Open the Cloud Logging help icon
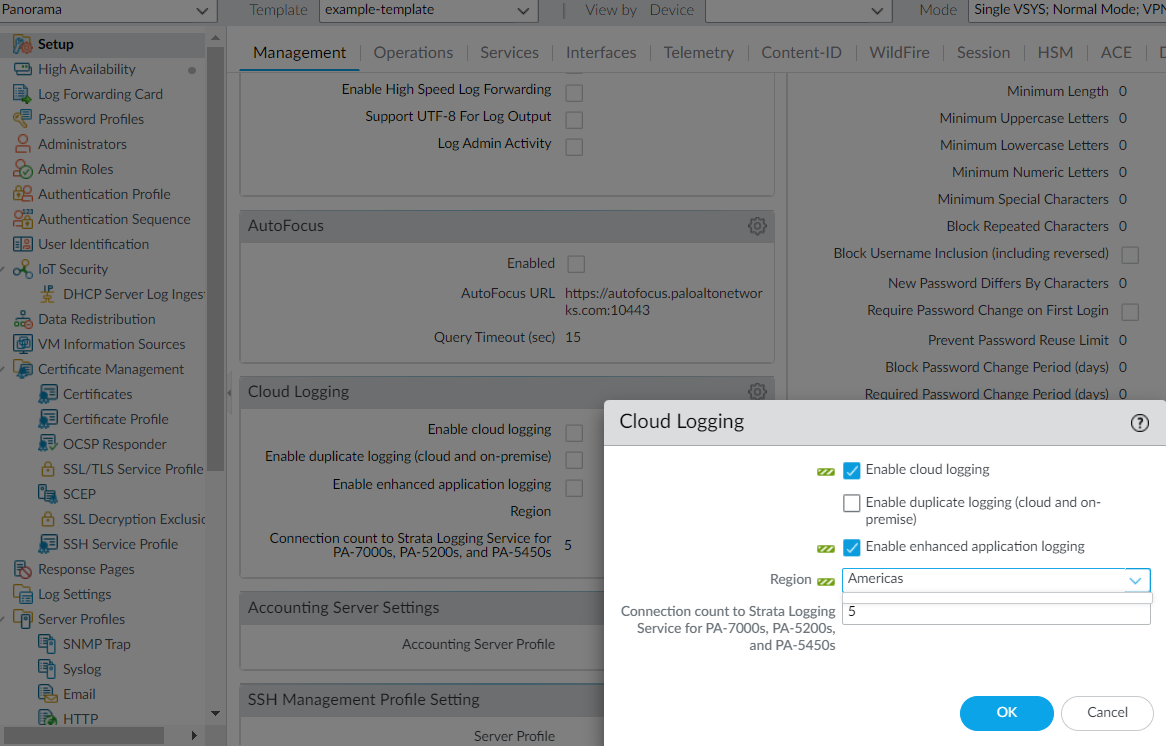The width and height of the screenshot is (1166, 746). pyautogui.click(x=1139, y=423)
